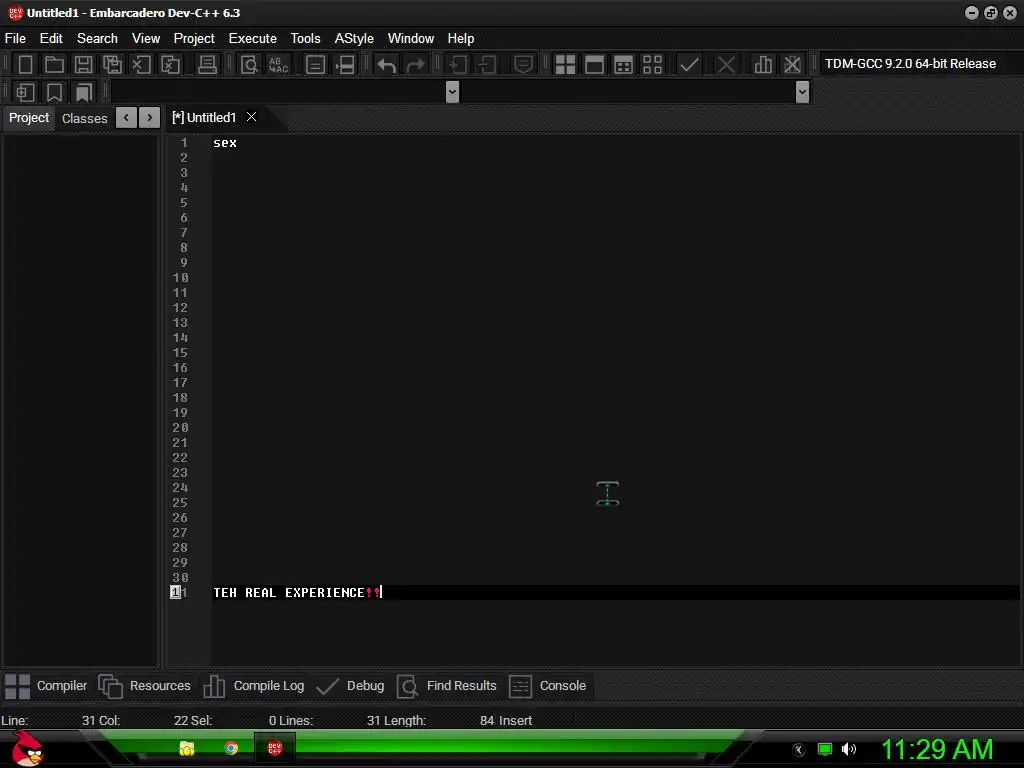1024x768 pixels.
Task: Click the Save All toolbar icon
Action: 112,64
